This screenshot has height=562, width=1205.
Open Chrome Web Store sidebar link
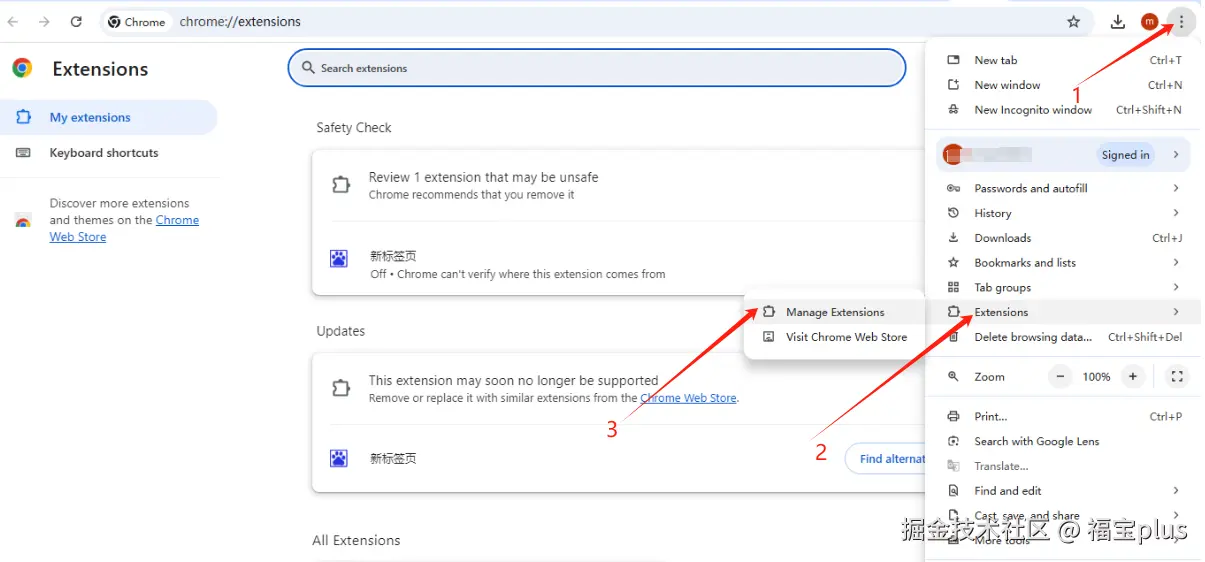124,228
